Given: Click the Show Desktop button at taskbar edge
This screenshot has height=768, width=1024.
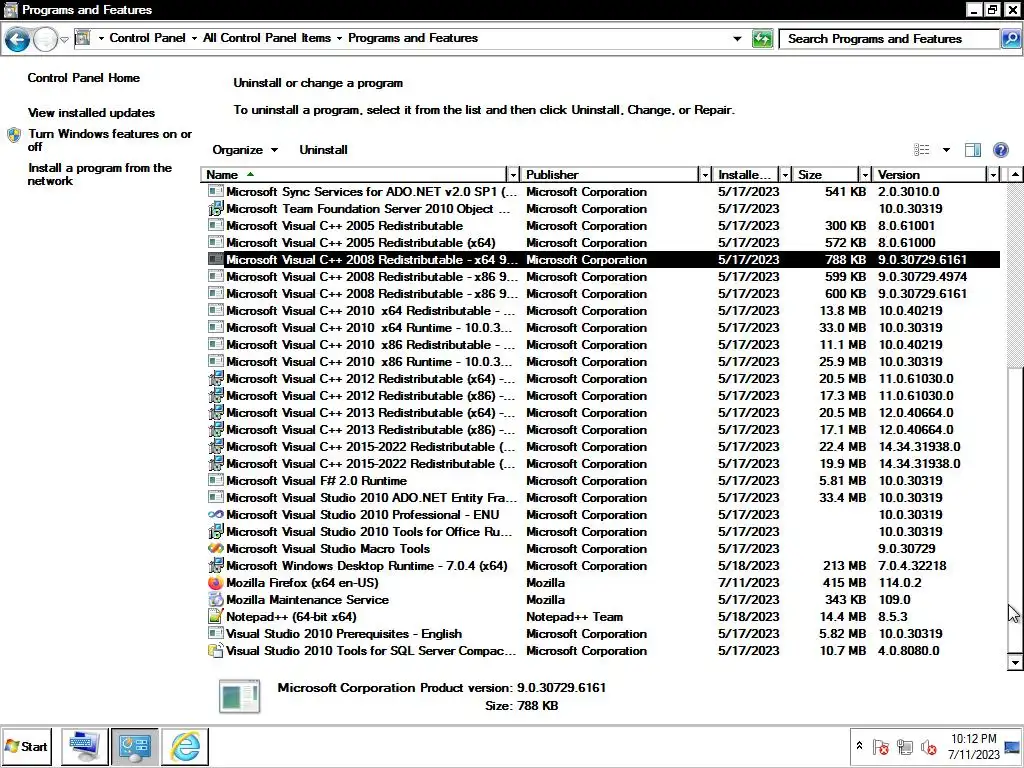Looking at the screenshot, I should point(1013,746).
